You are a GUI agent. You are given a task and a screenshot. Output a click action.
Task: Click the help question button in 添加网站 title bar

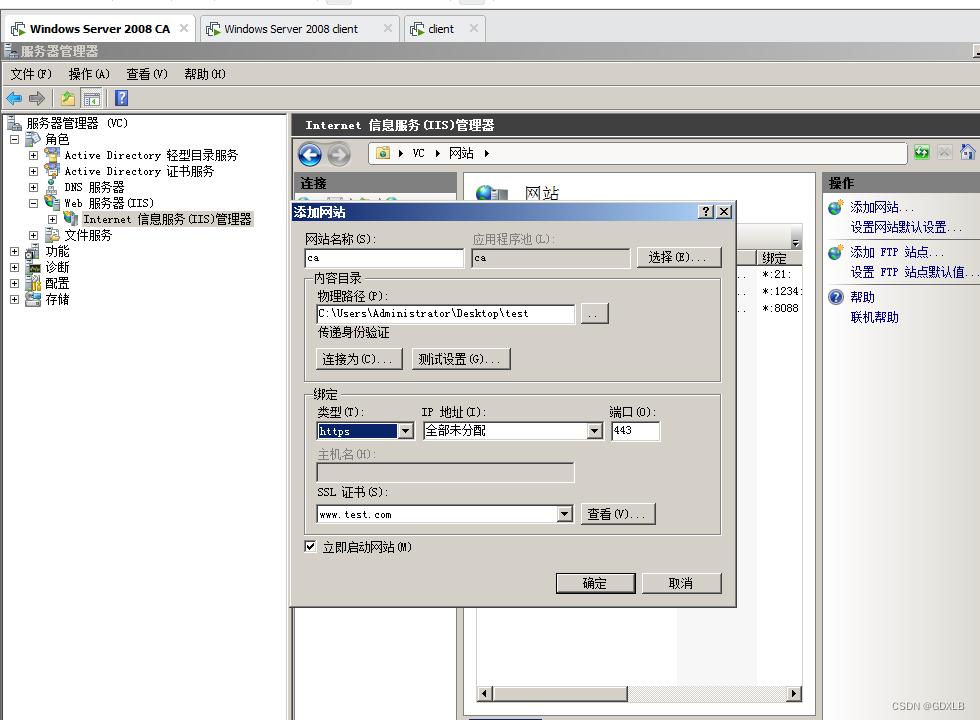706,212
